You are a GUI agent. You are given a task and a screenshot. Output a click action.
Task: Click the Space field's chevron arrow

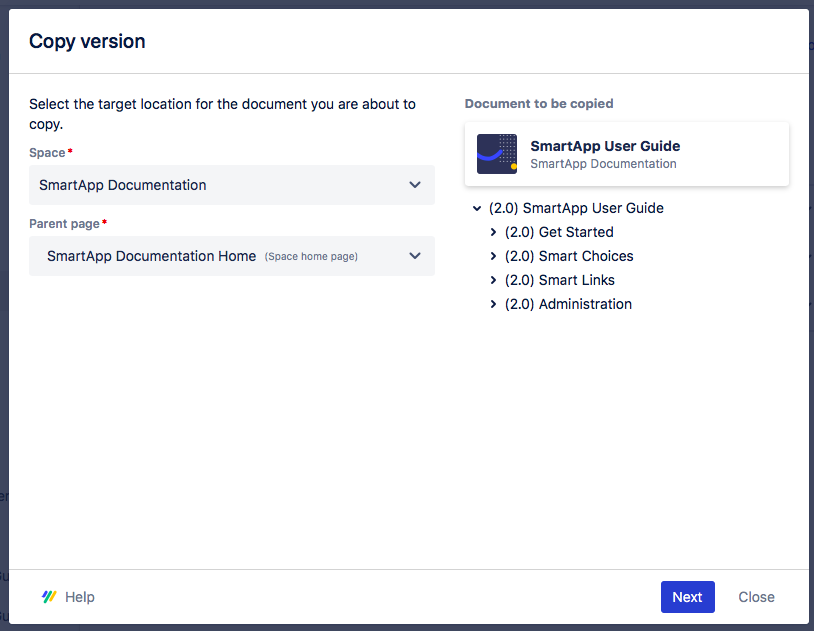pos(415,185)
